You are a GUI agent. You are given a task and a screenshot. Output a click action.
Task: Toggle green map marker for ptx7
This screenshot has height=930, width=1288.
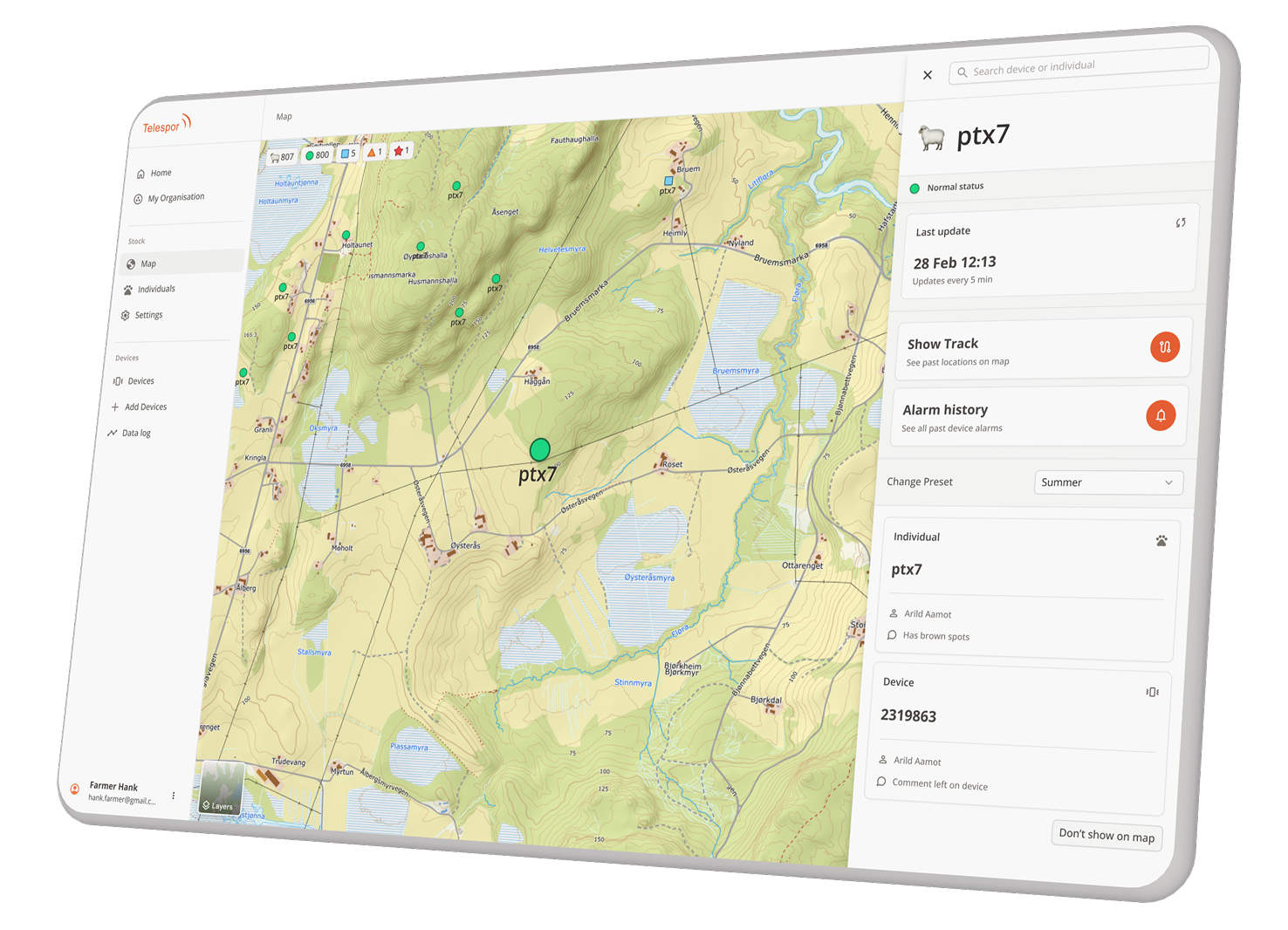(x=539, y=449)
